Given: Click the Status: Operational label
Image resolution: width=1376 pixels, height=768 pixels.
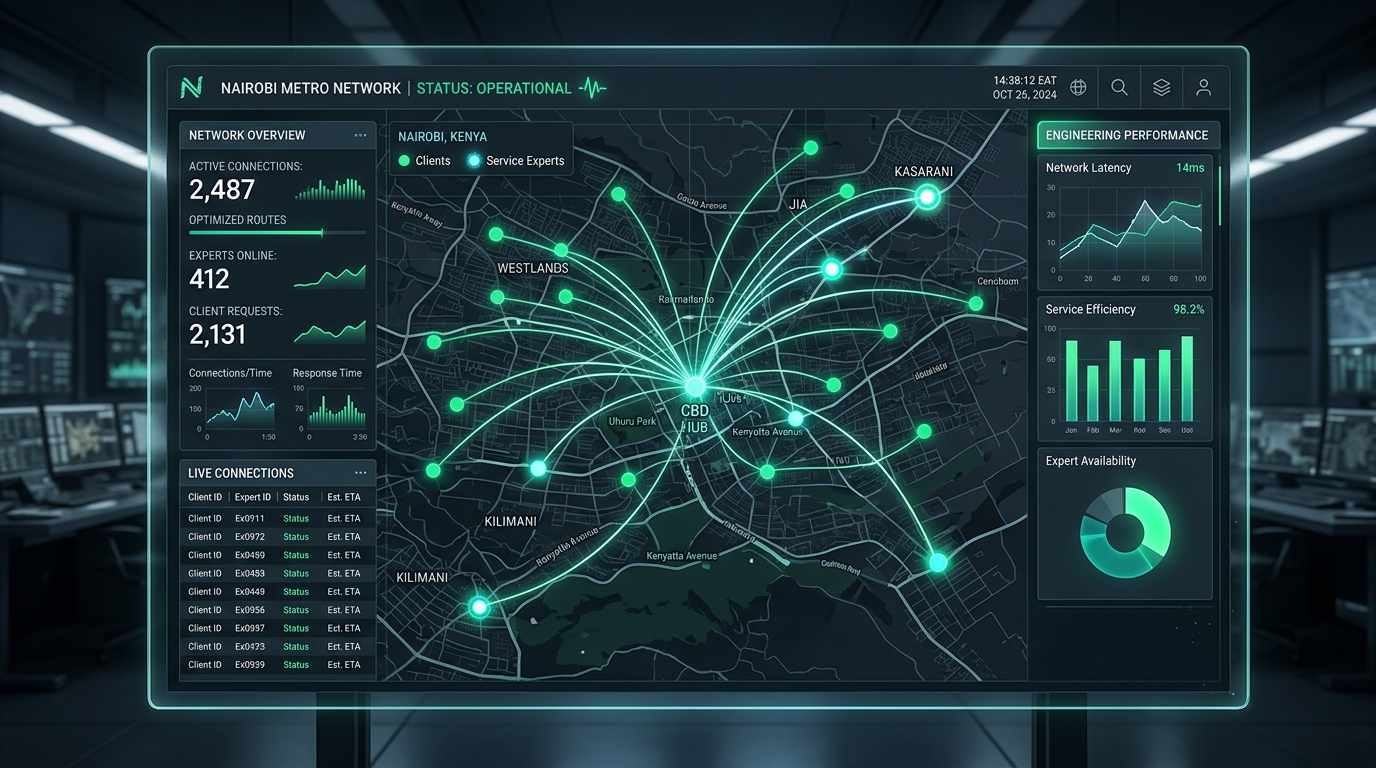Looking at the screenshot, I should click(x=494, y=88).
